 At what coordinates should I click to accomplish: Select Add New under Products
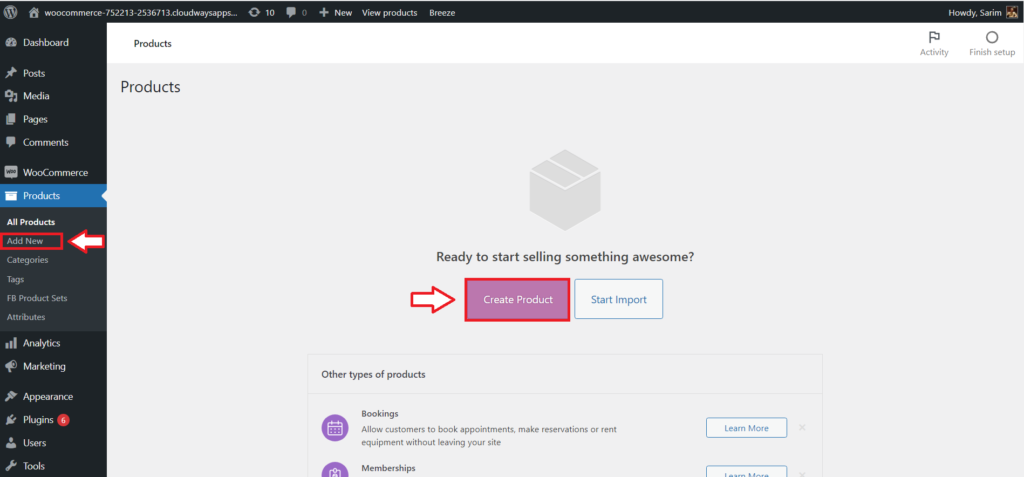(25, 241)
